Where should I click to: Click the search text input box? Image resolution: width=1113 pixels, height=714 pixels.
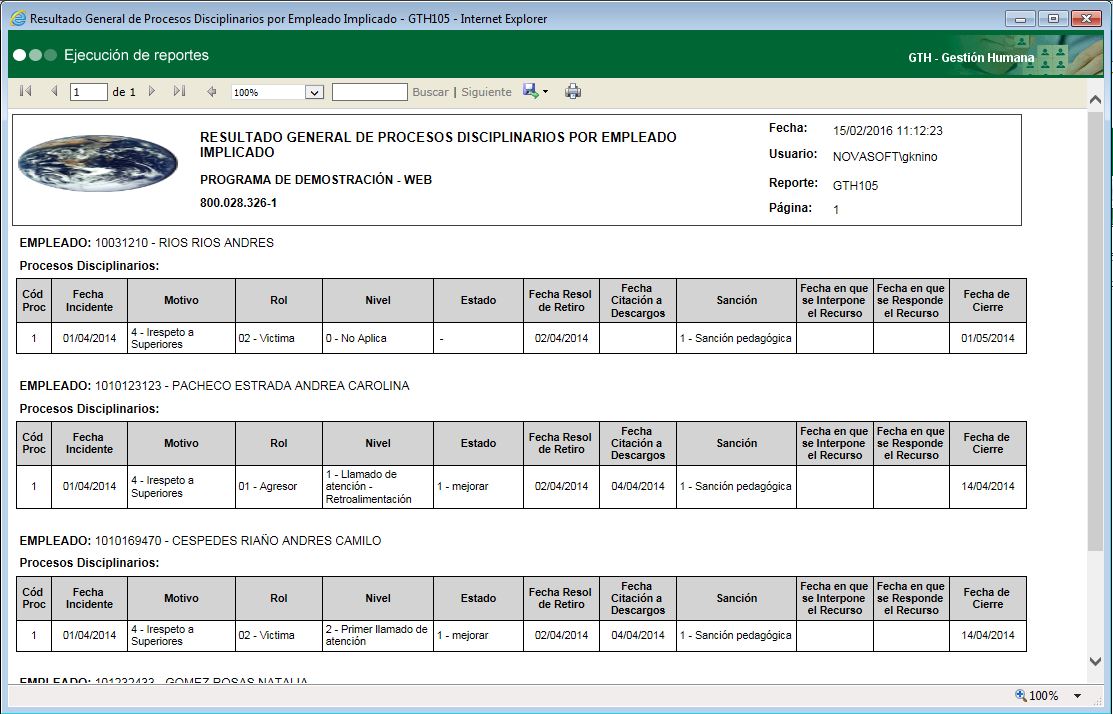click(369, 92)
